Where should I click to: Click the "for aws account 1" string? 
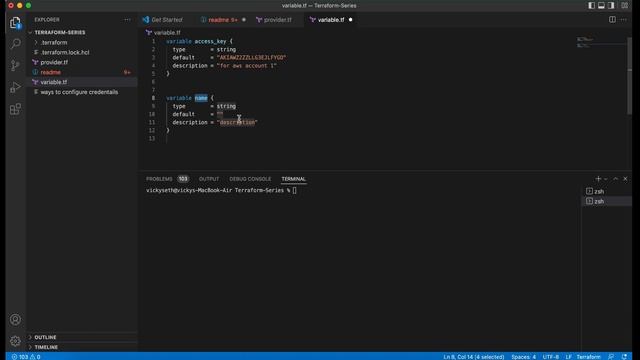[x=247, y=66]
